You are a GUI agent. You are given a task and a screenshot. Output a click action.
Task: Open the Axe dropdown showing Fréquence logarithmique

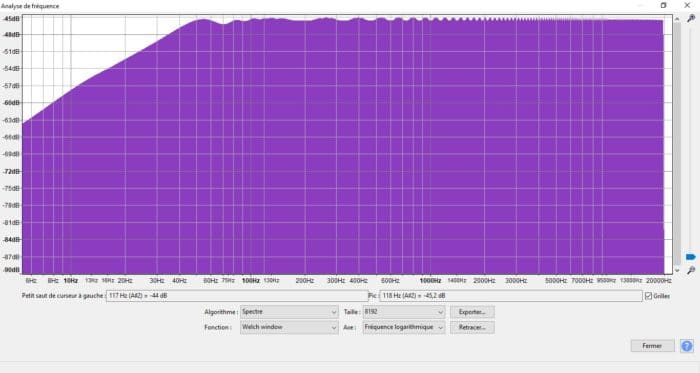[404, 327]
